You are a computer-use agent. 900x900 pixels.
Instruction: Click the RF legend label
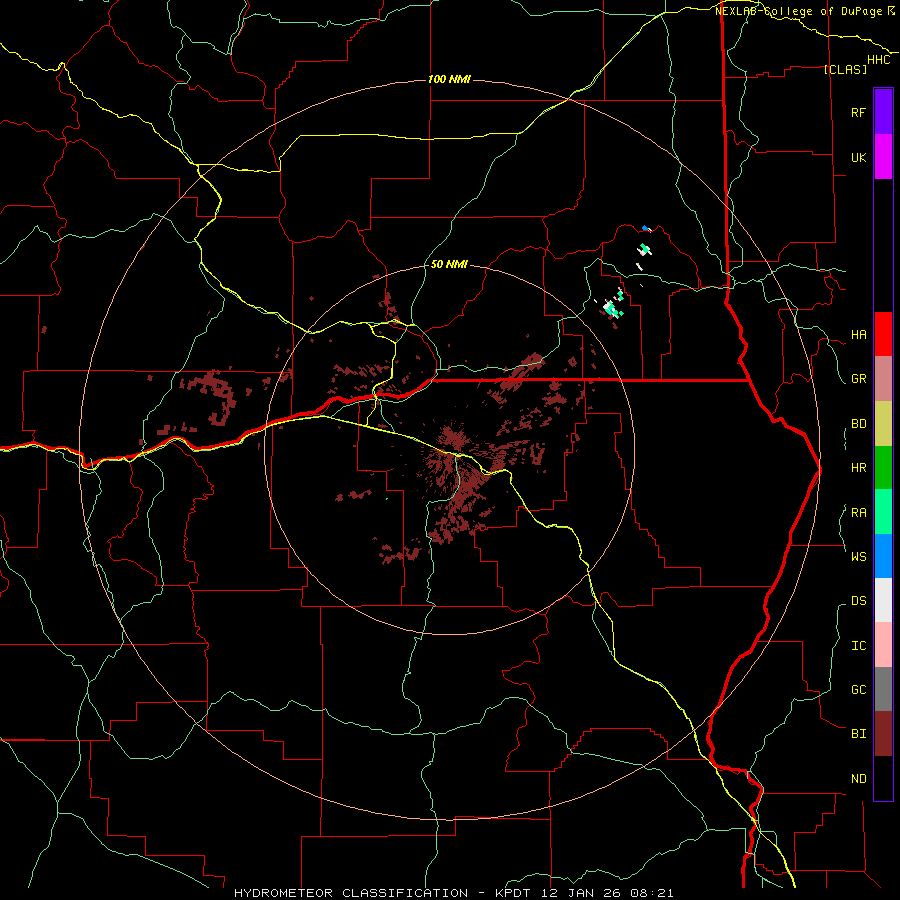858,112
